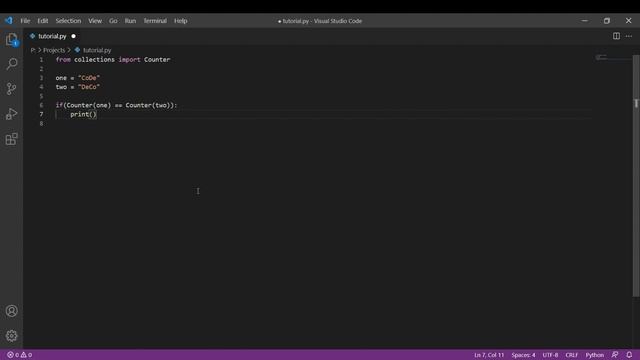Open the Explorer view in activity bar
The height and width of the screenshot is (360, 640).
(12, 40)
